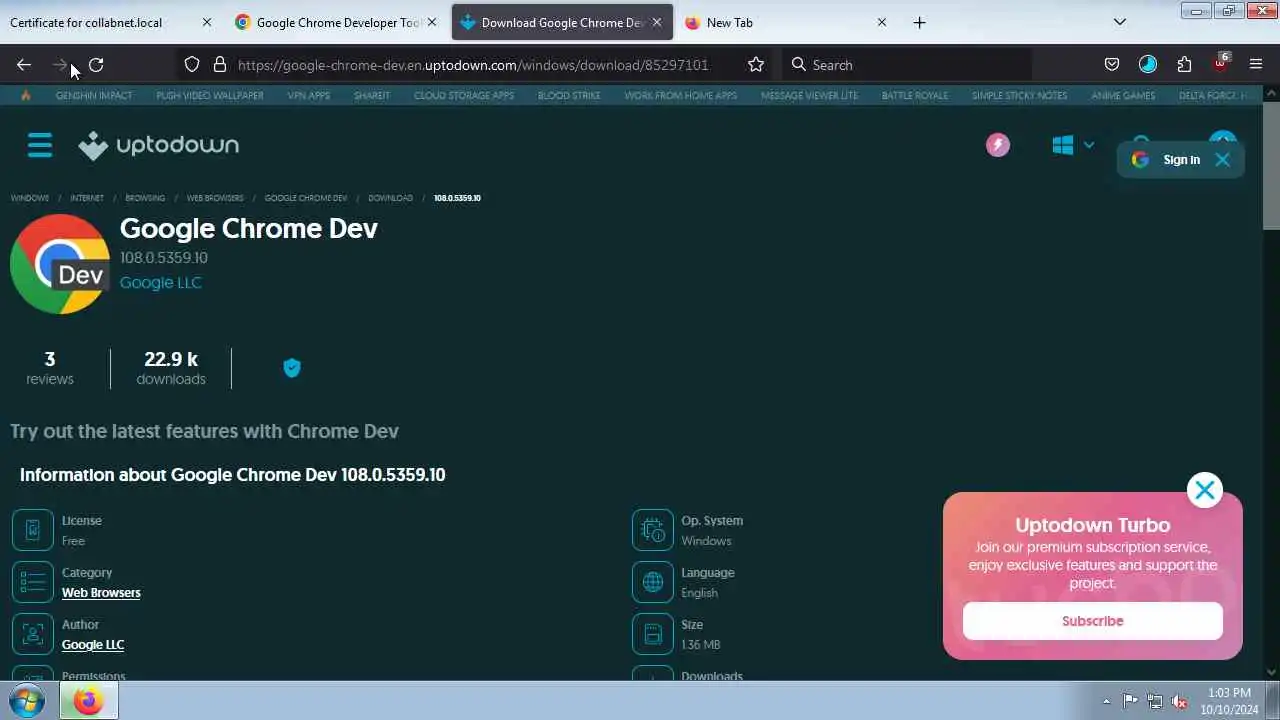The height and width of the screenshot is (720, 1280).
Task: Click the 22.9 k downloads stat
Action: [x=171, y=368]
